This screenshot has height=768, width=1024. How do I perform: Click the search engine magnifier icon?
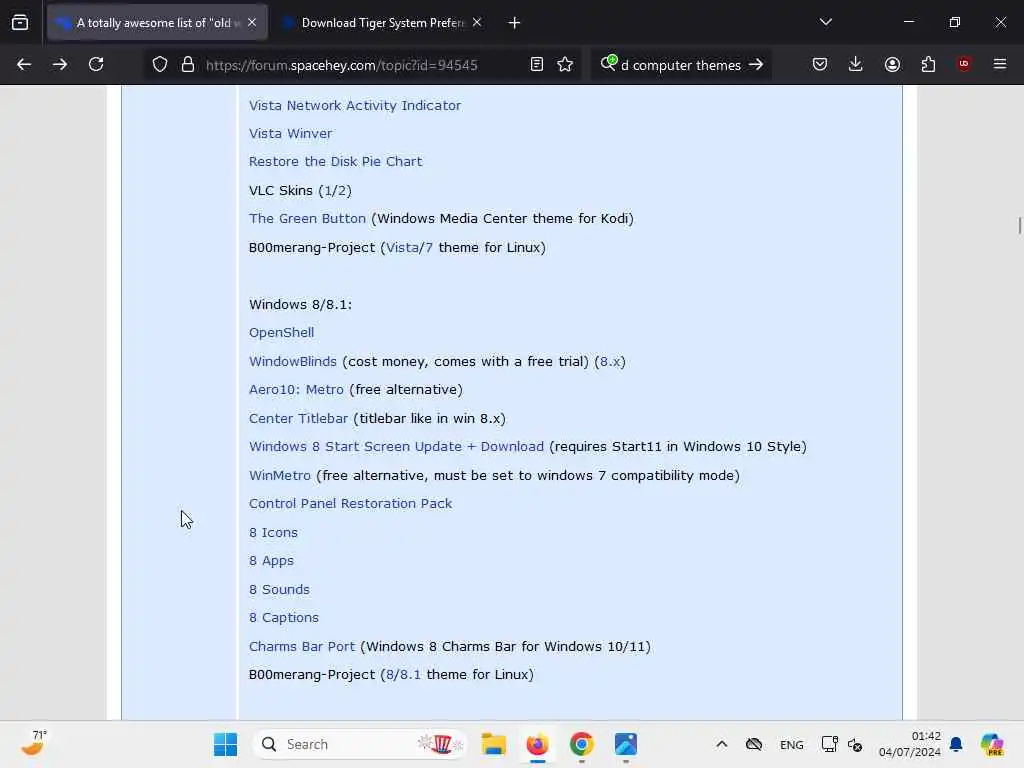pyautogui.click(x=609, y=63)
